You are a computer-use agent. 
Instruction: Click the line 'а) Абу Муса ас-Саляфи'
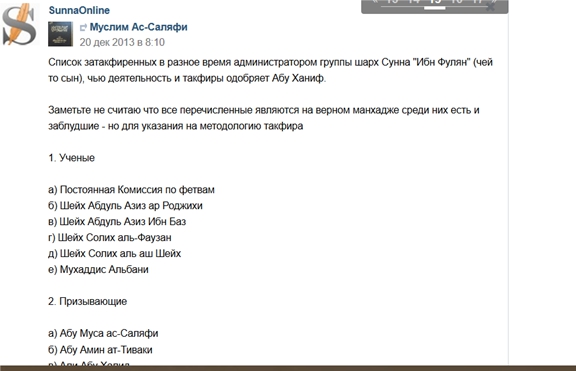coord(103,334)
